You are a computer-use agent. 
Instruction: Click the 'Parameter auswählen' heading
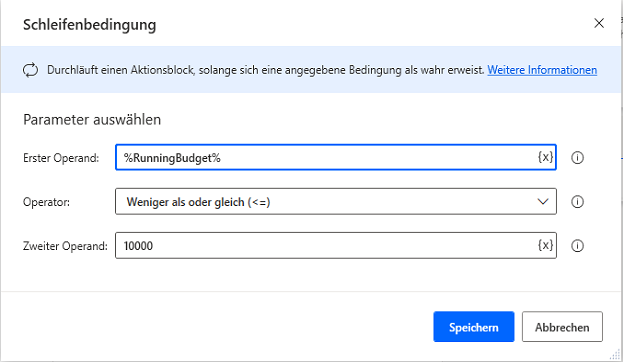click(92, 120)
